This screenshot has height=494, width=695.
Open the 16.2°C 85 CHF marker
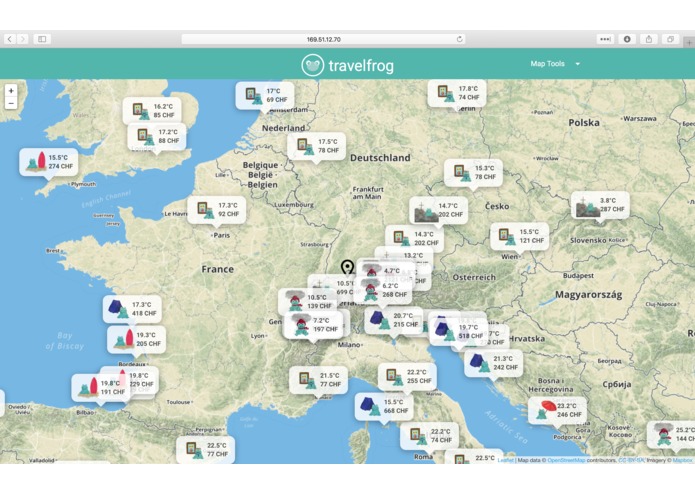point(152,110)
